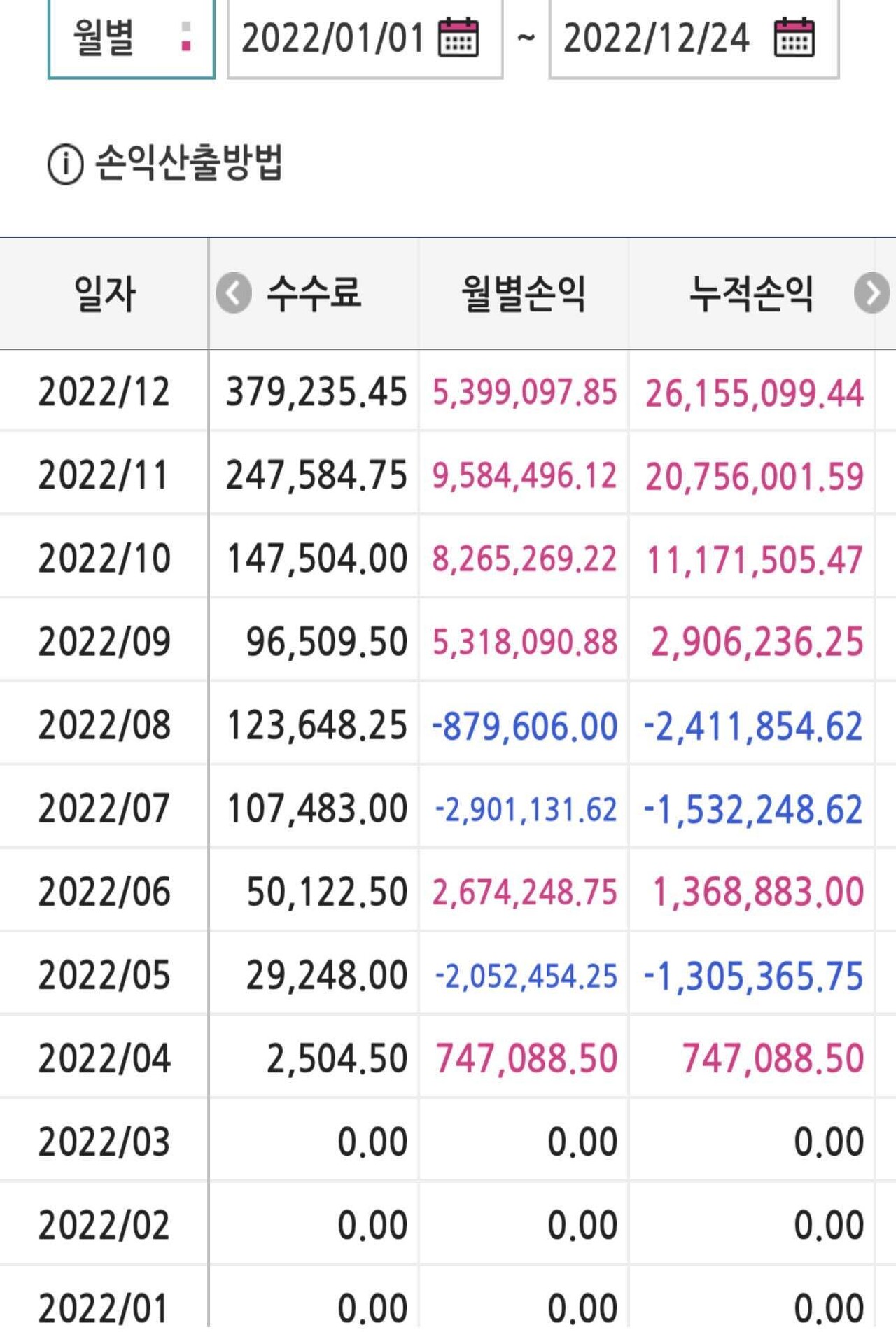This screenshot has height=1332, width=896.
Task: Click the 일자 column header
Action: [104, 293]
